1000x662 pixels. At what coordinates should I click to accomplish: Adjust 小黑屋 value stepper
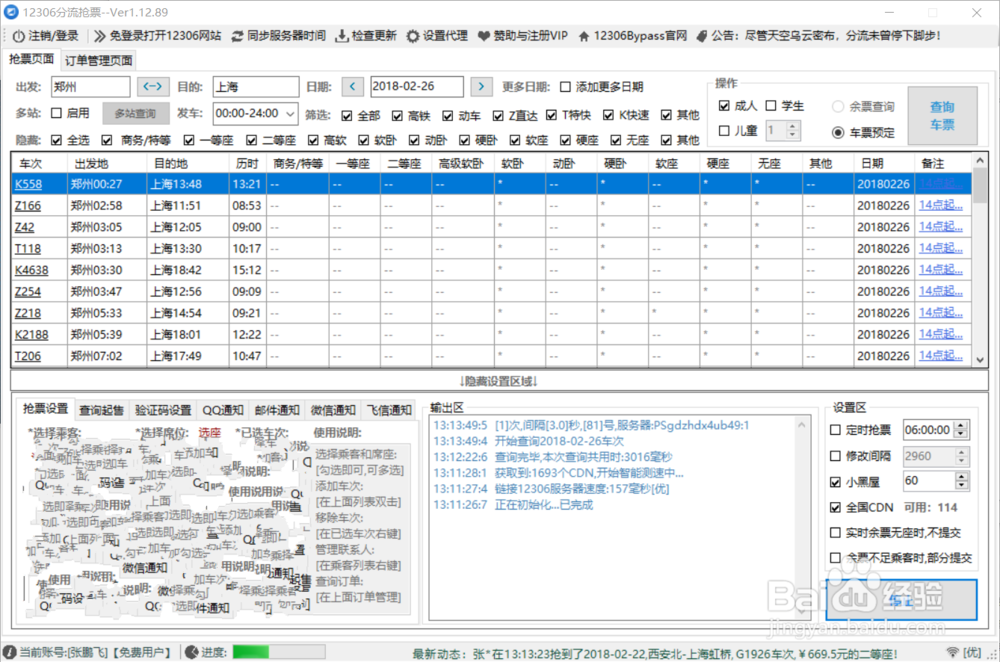coord(962,481)
